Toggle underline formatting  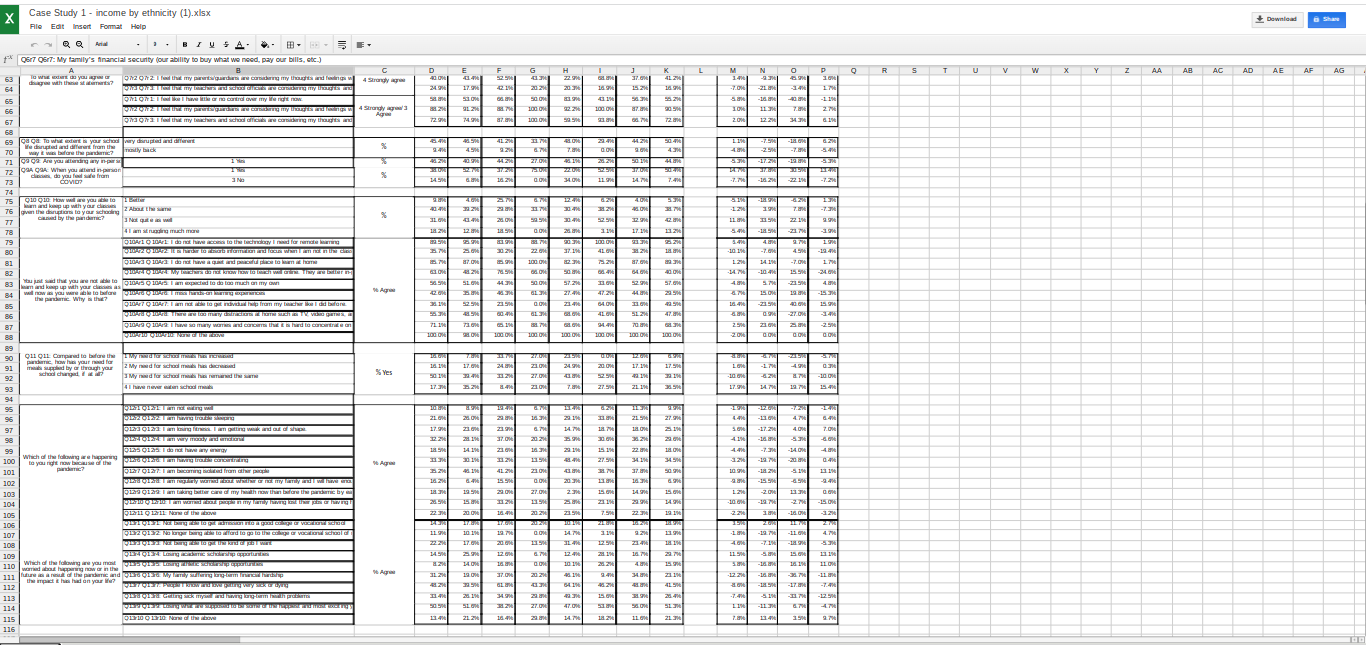point(211,44)
